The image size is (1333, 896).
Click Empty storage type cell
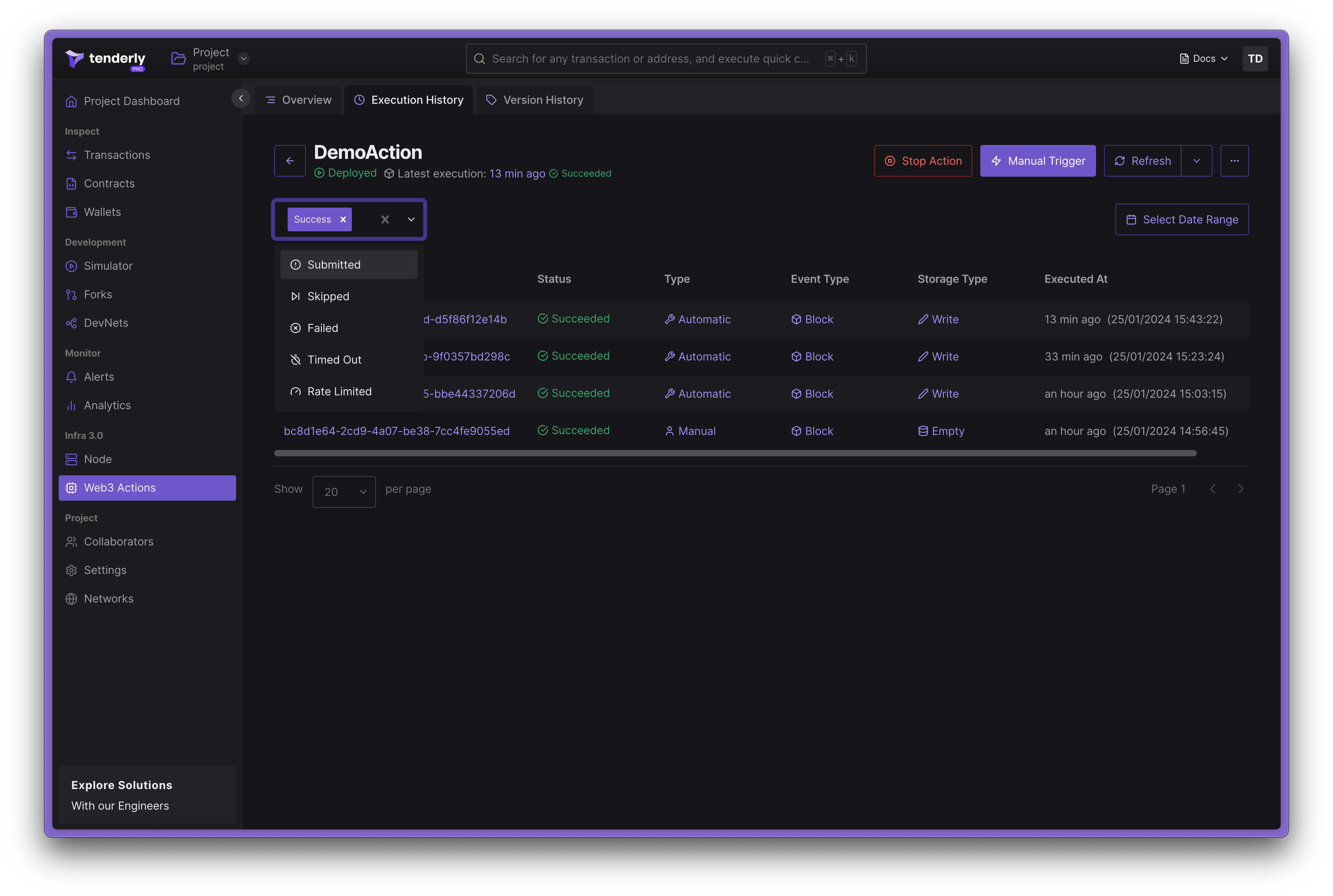pyautogui.click(x=941, y=431)
